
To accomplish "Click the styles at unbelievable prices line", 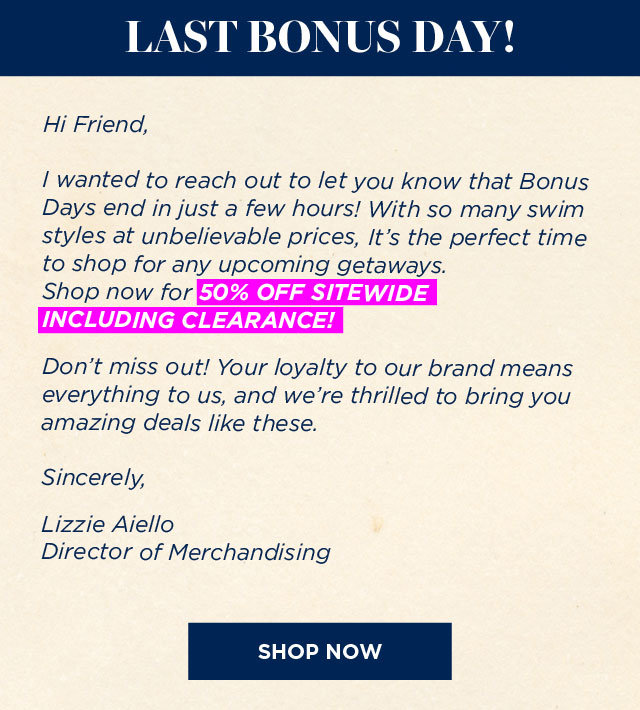I will coord(314,237).
